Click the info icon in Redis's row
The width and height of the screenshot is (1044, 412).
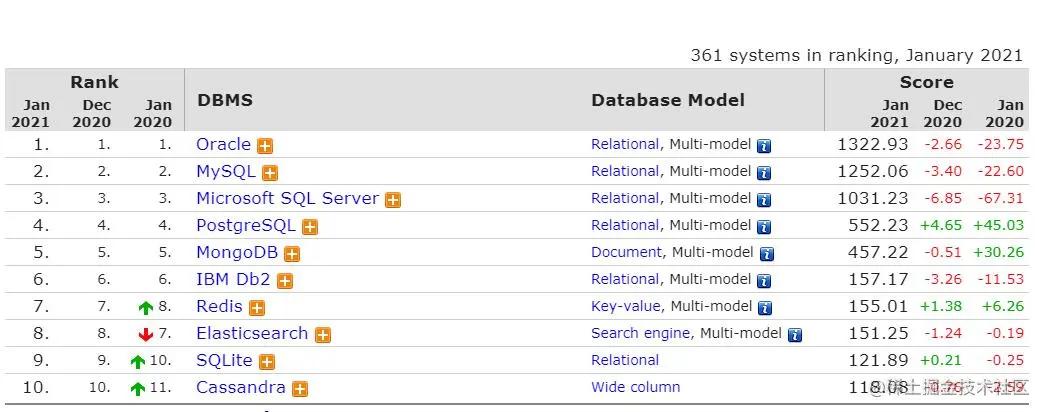765,308
